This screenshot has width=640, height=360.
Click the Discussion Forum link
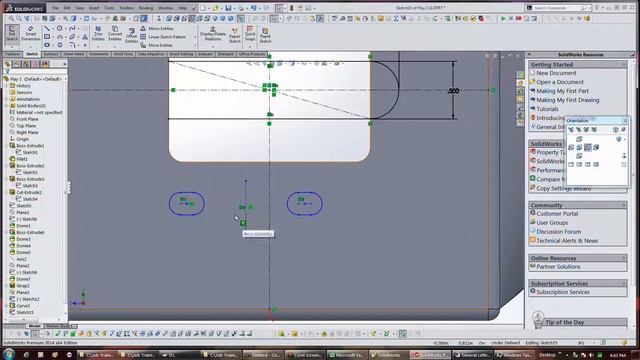pos(558,231)
